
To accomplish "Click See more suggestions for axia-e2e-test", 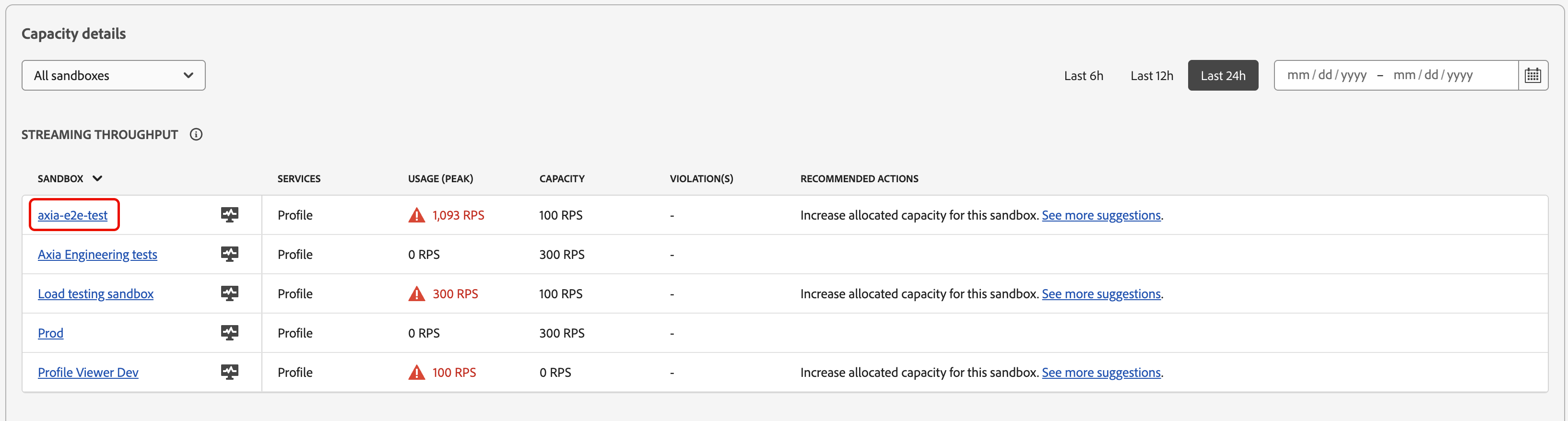I will pyautogui.click(x=1100, y=215).
